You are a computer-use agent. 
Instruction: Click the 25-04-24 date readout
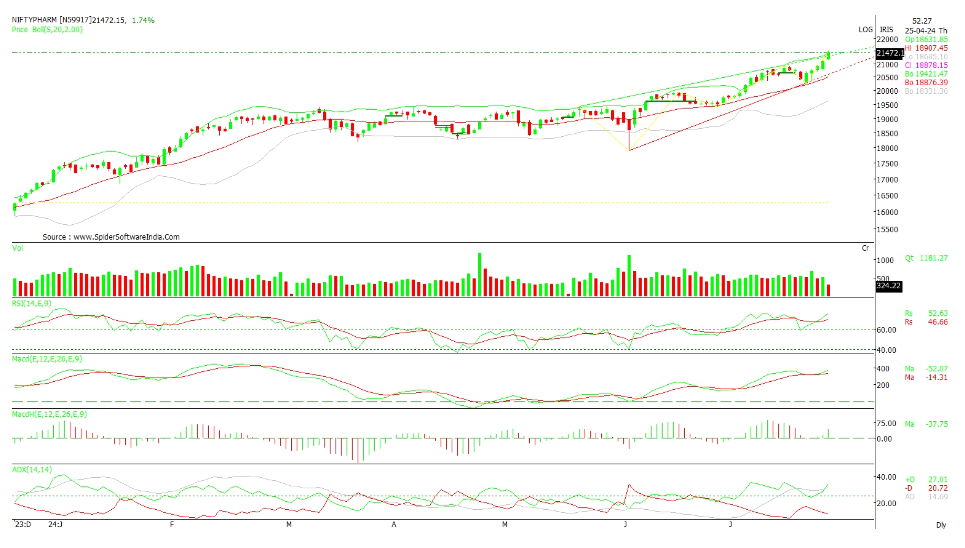tap(921, 30)
